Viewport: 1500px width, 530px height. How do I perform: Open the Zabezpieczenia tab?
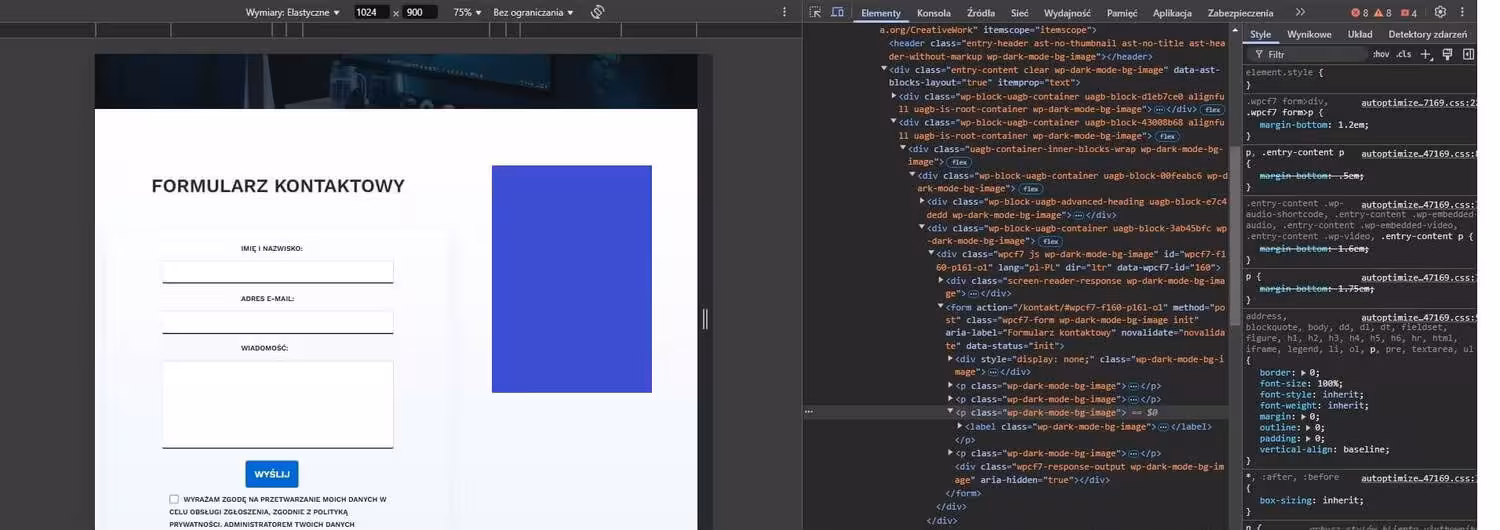tap(1240, 13)
